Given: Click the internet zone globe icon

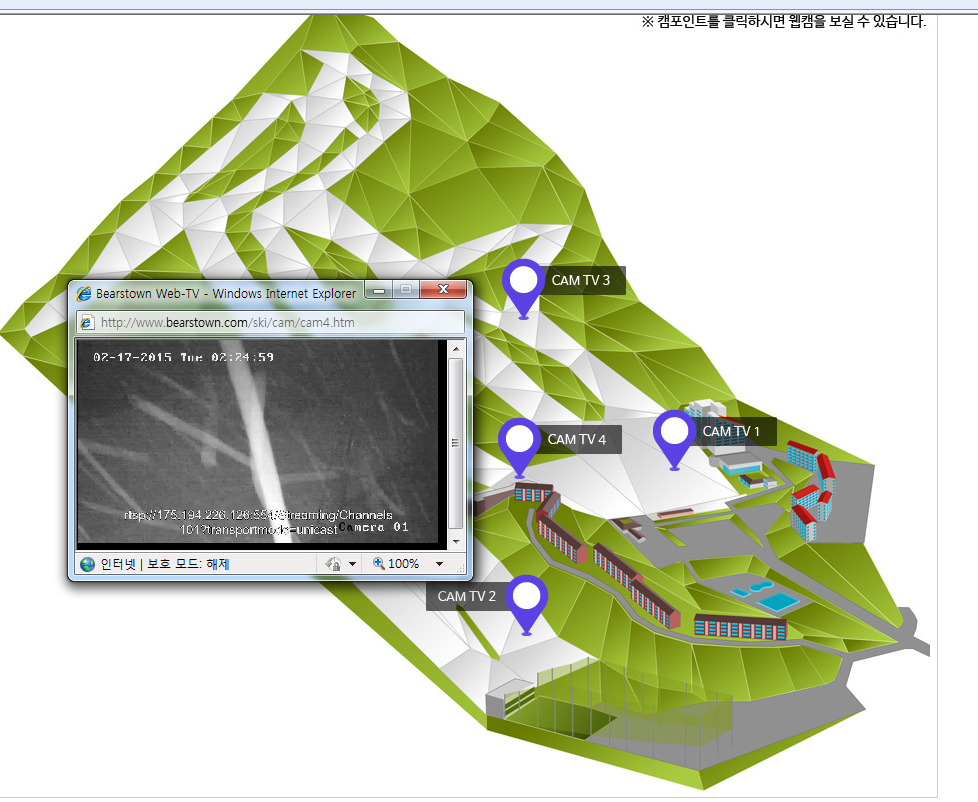Looking at the screenshot, I should (x=87, y=564).
